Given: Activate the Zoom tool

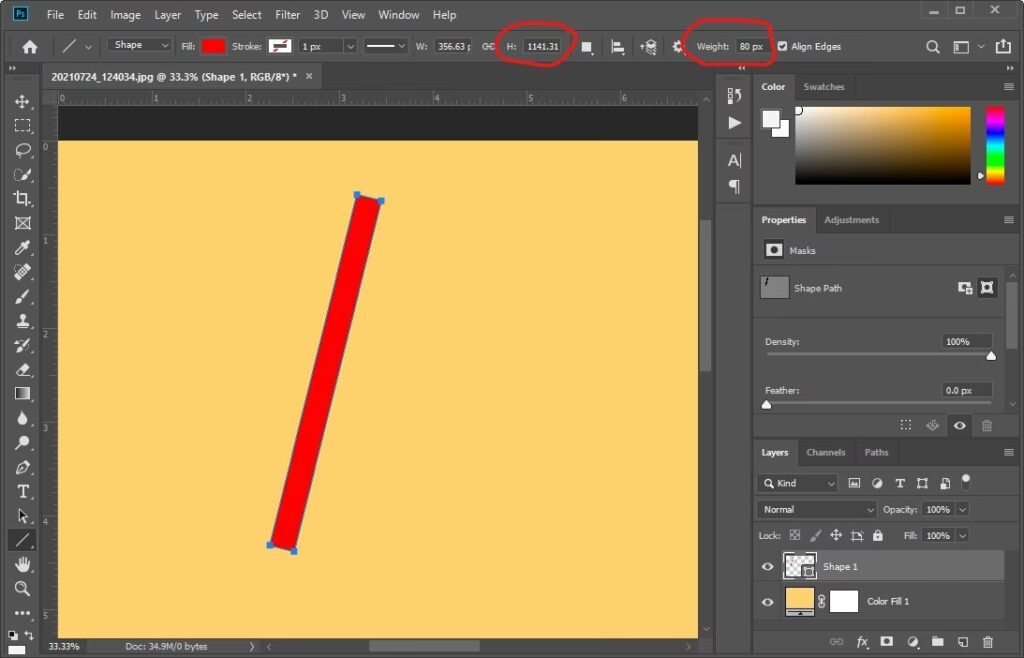Looking at the screenshot, I should tap(22, 589).
